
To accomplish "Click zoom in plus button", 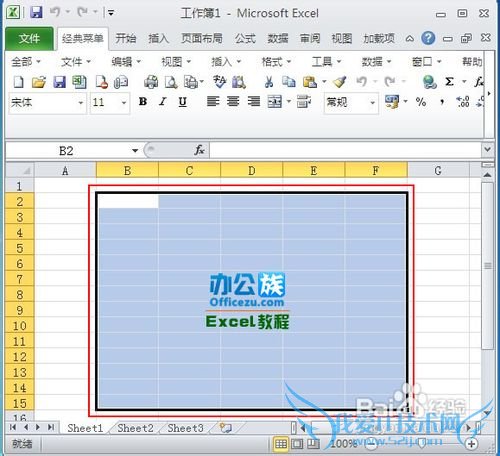I will coord(471,444).
